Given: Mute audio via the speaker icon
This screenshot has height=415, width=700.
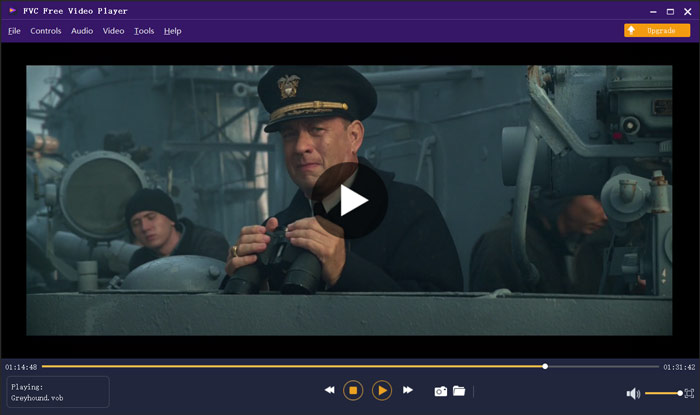Looking at the screenshot, I should 633,394.
